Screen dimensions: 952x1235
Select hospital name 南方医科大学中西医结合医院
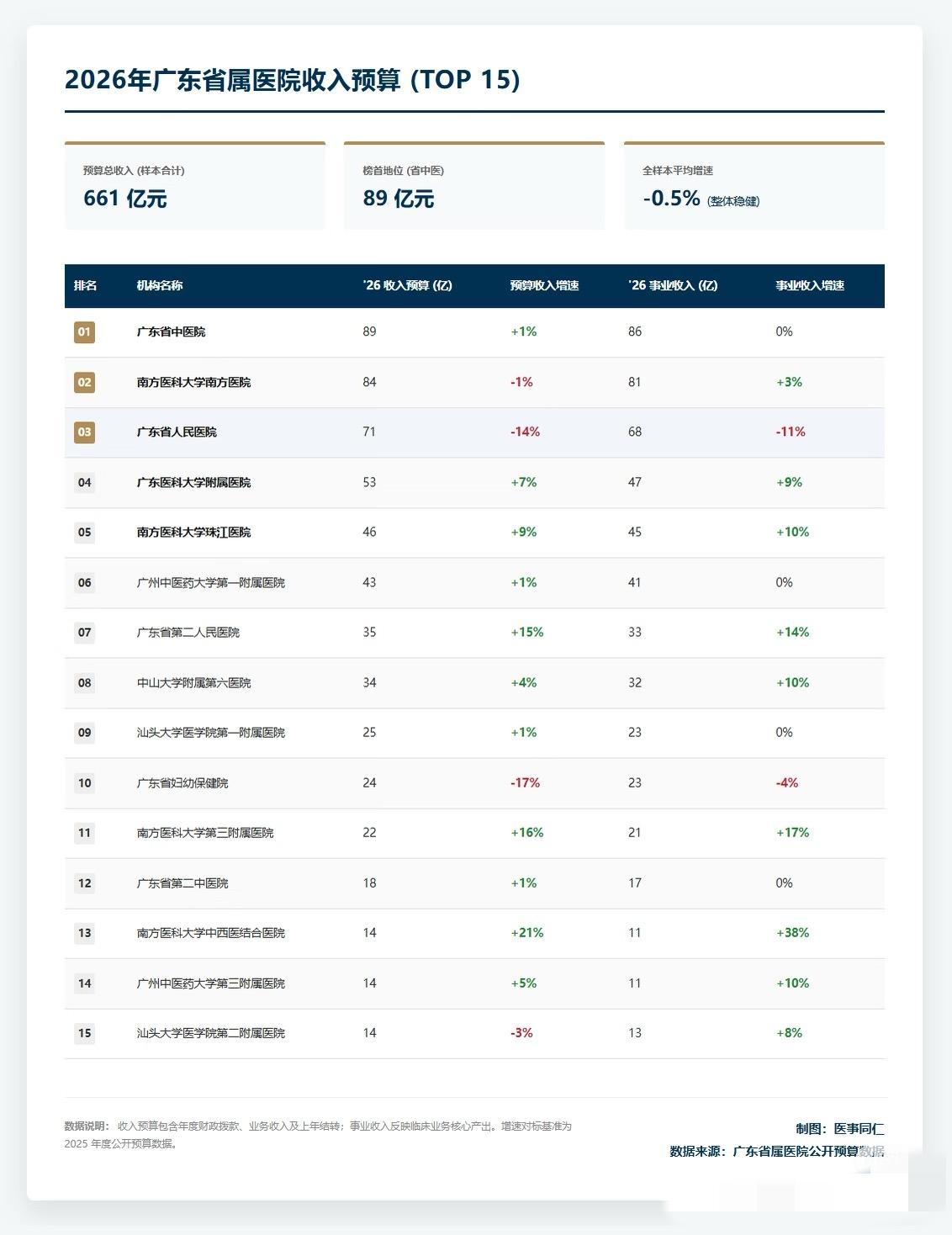point(211,933)
